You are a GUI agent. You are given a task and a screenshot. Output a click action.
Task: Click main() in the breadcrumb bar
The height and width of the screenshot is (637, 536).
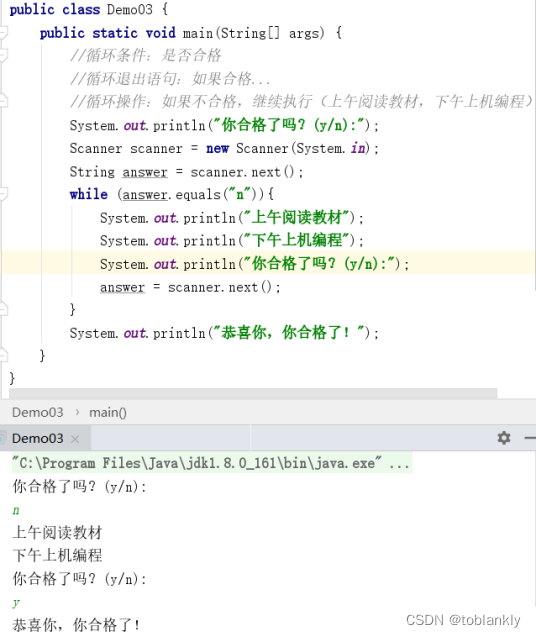click(x=108, y=412)
